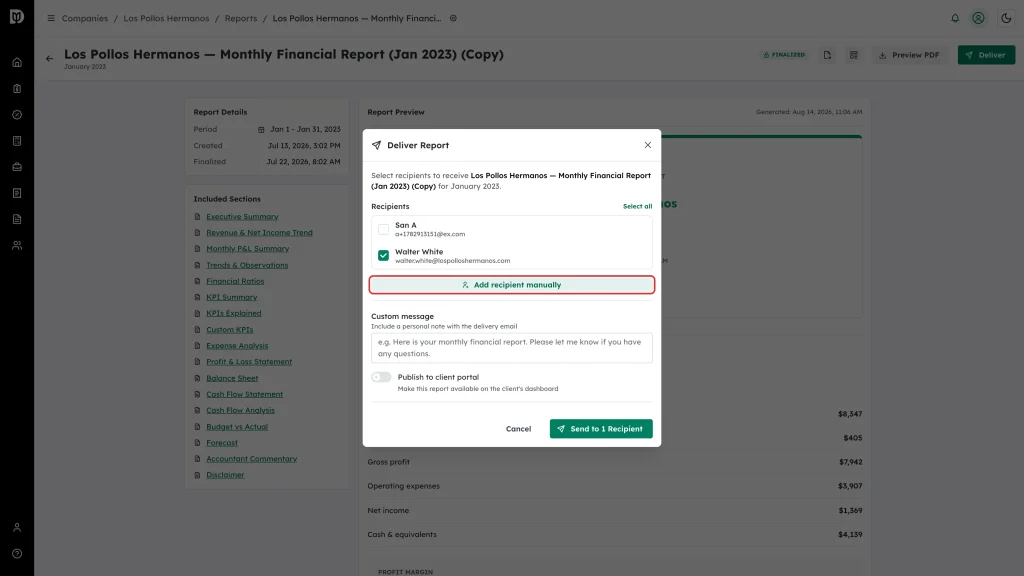1024x576 pixels.
Task: Open the checkmark circle sidebar icon
Action: point(17,115)
